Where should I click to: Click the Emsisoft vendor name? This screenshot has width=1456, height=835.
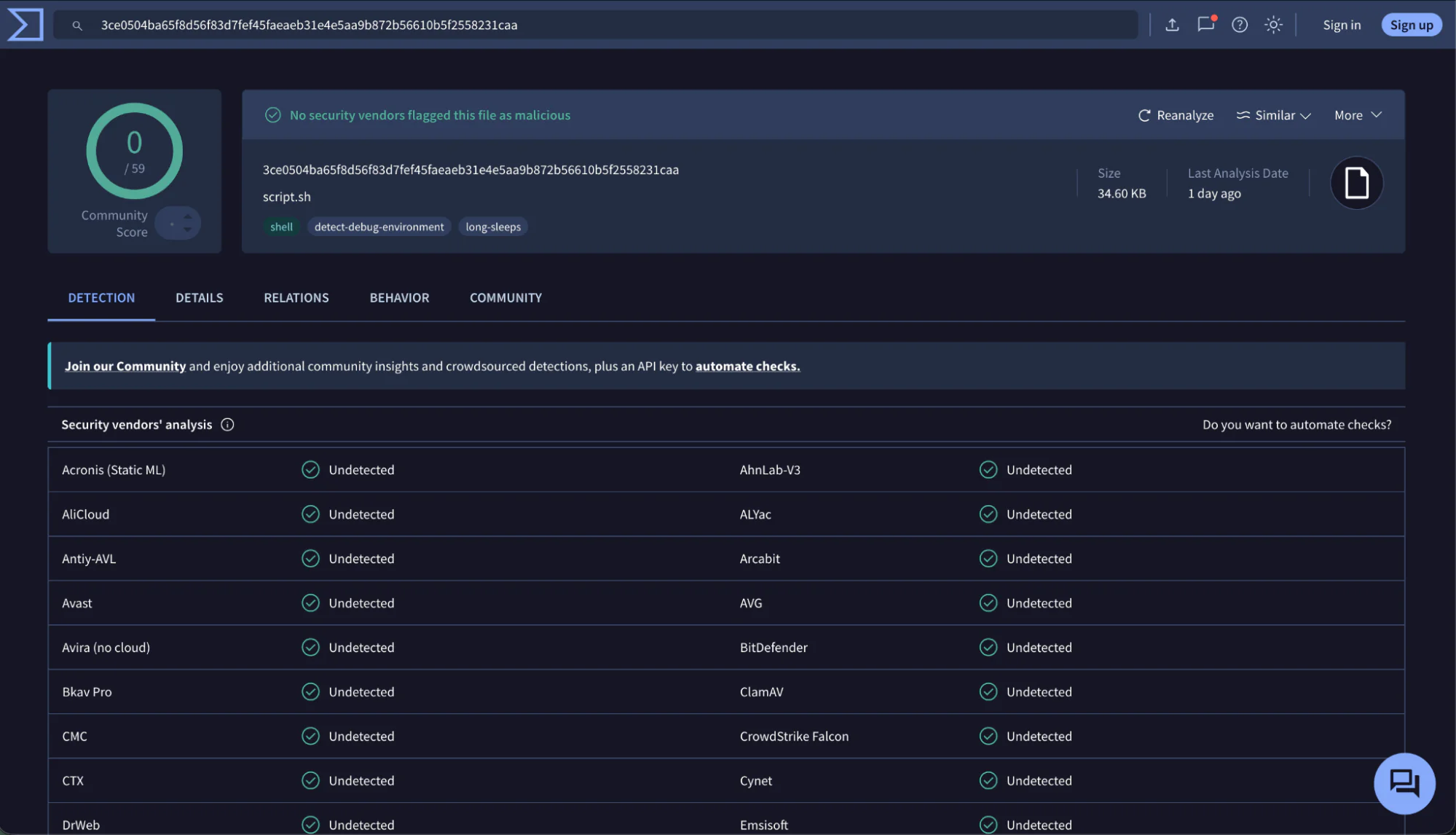pos(763,826)
